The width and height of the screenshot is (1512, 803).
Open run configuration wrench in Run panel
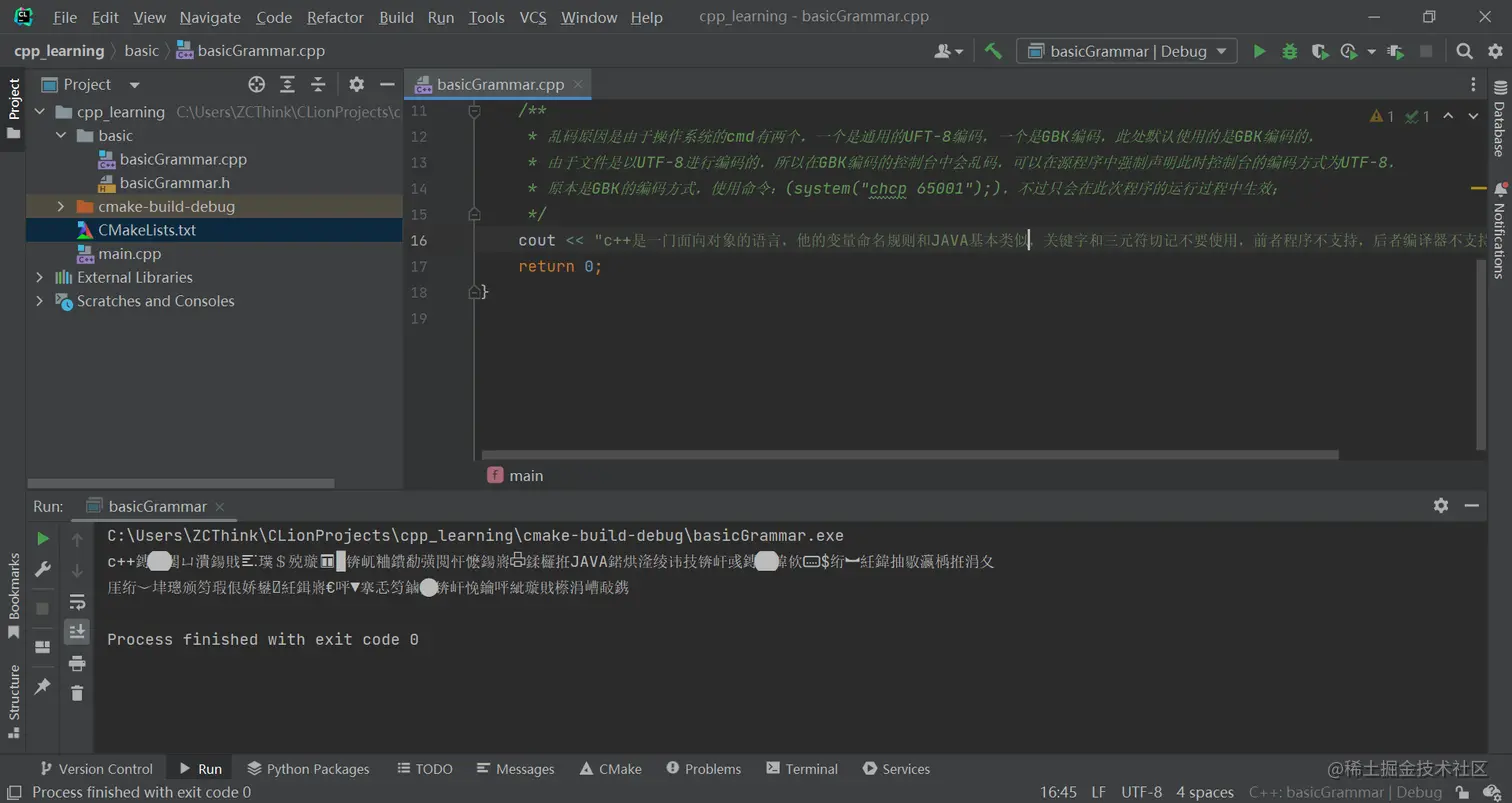pos(43,569)
